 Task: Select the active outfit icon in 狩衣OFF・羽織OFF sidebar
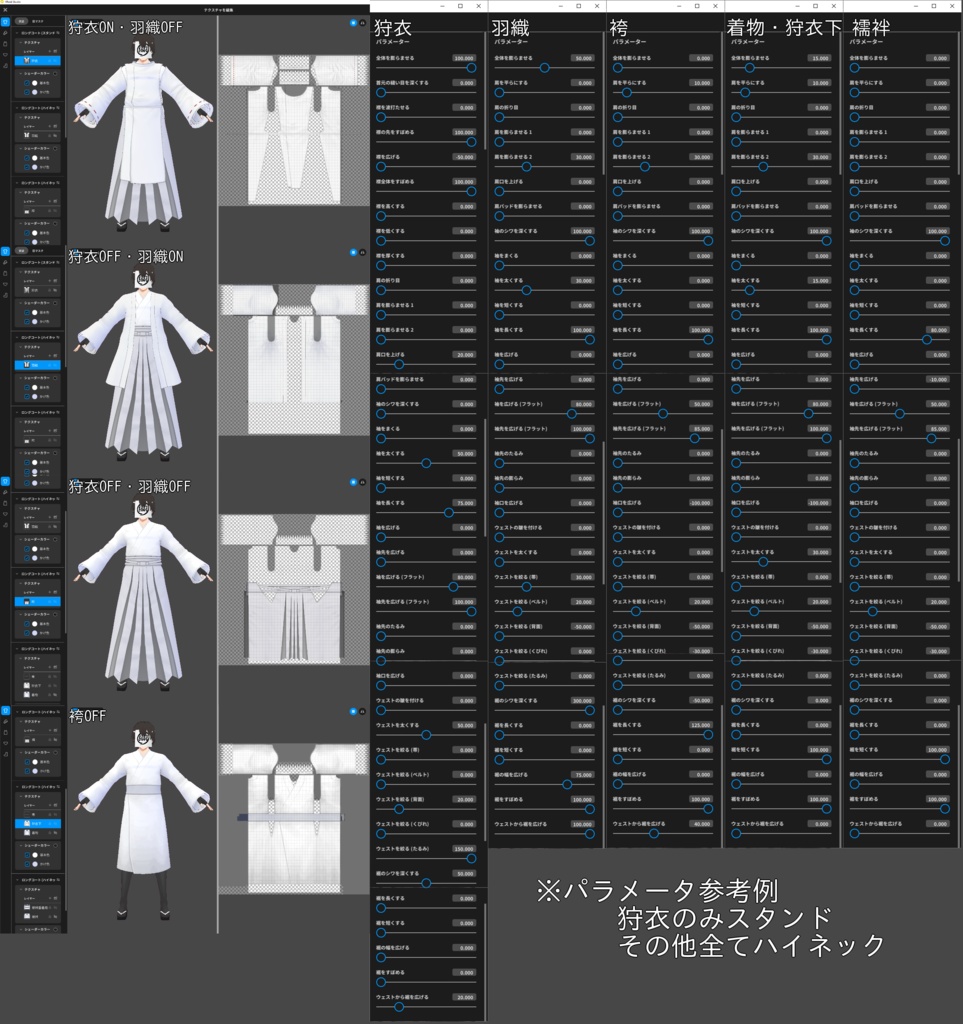[x=5, y=481]
